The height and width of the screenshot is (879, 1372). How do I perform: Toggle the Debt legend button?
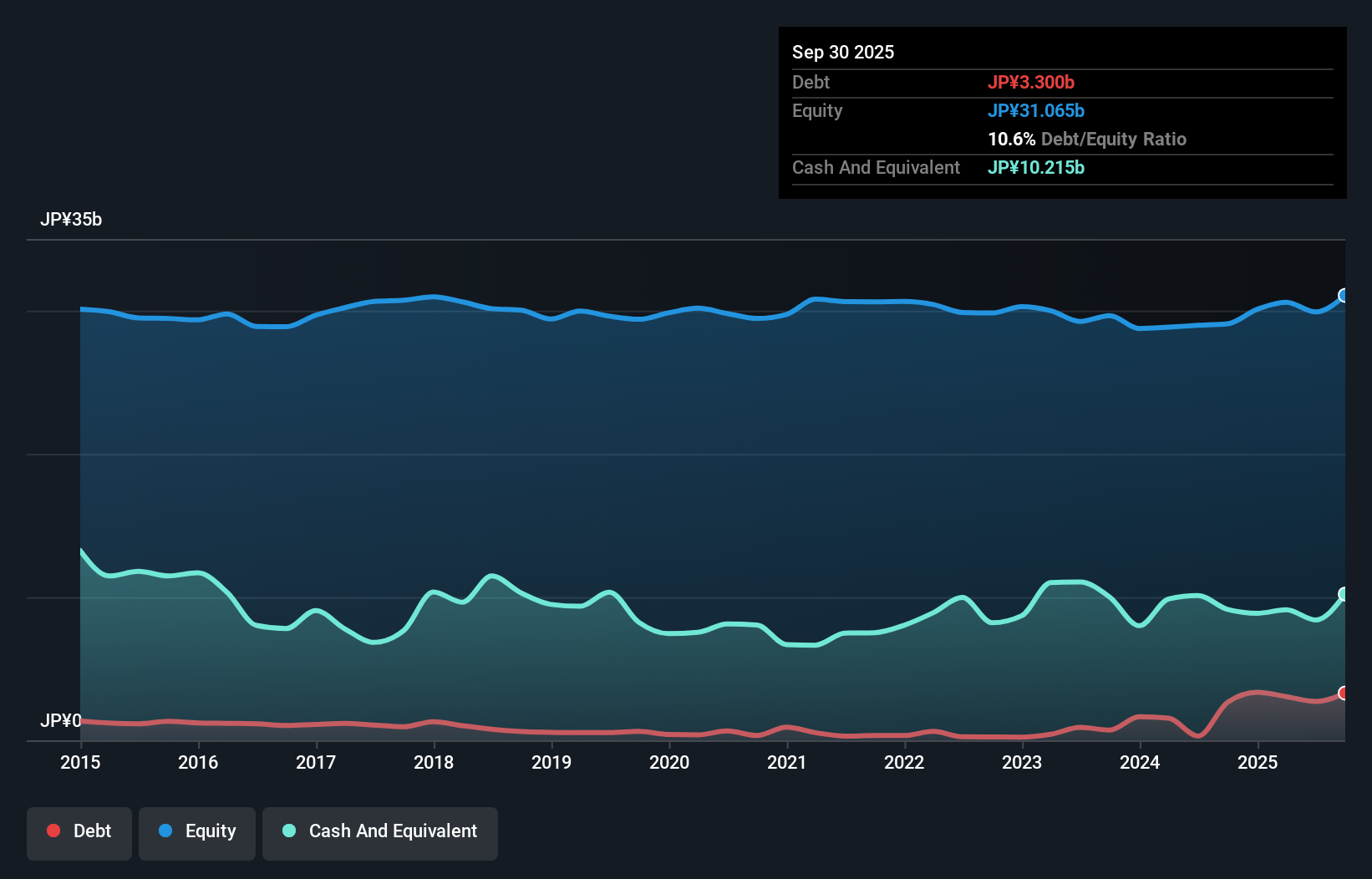click(79, 833)
